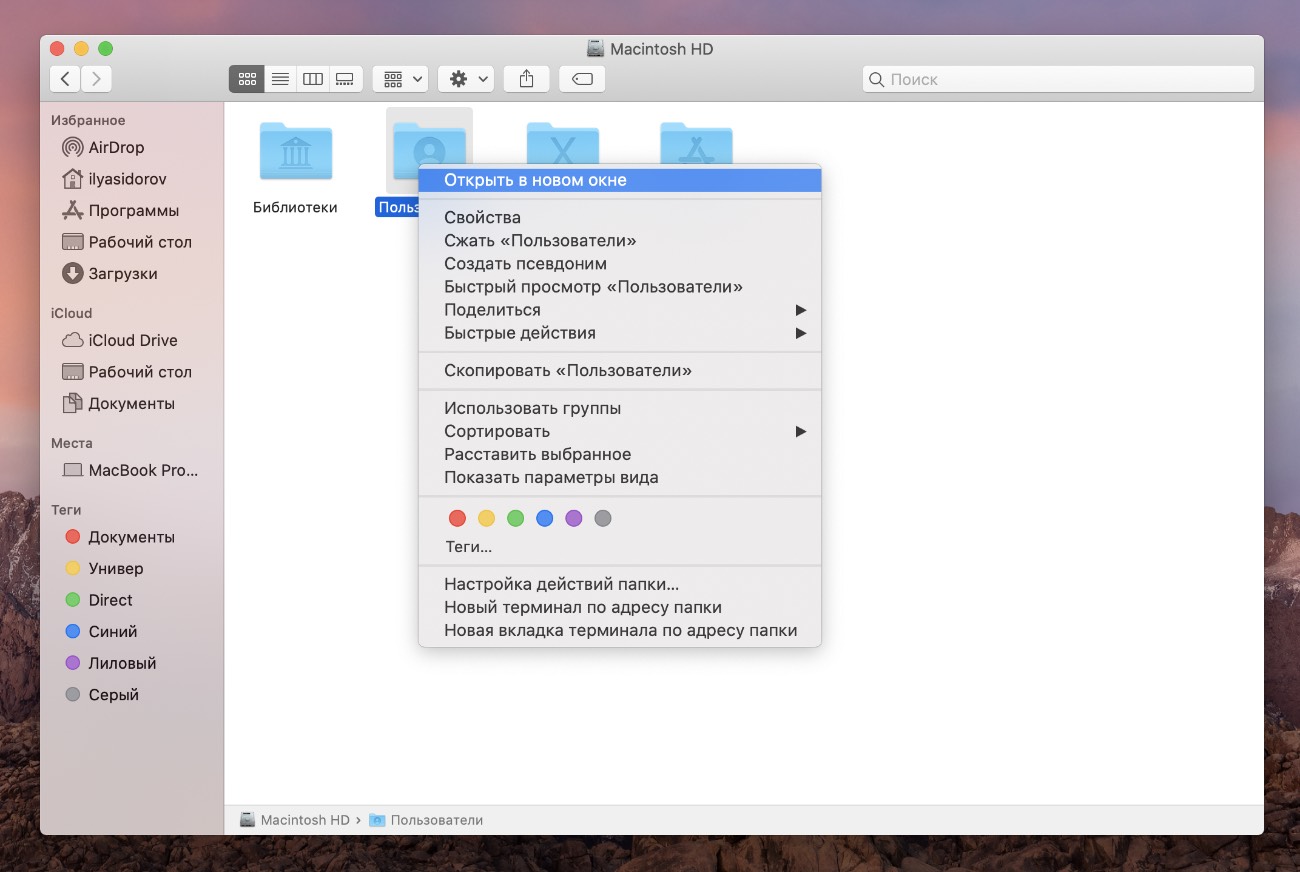Click Пользователи in the path bar
The height and width of the screenshot is (872, 1300).
click(427, 820)
